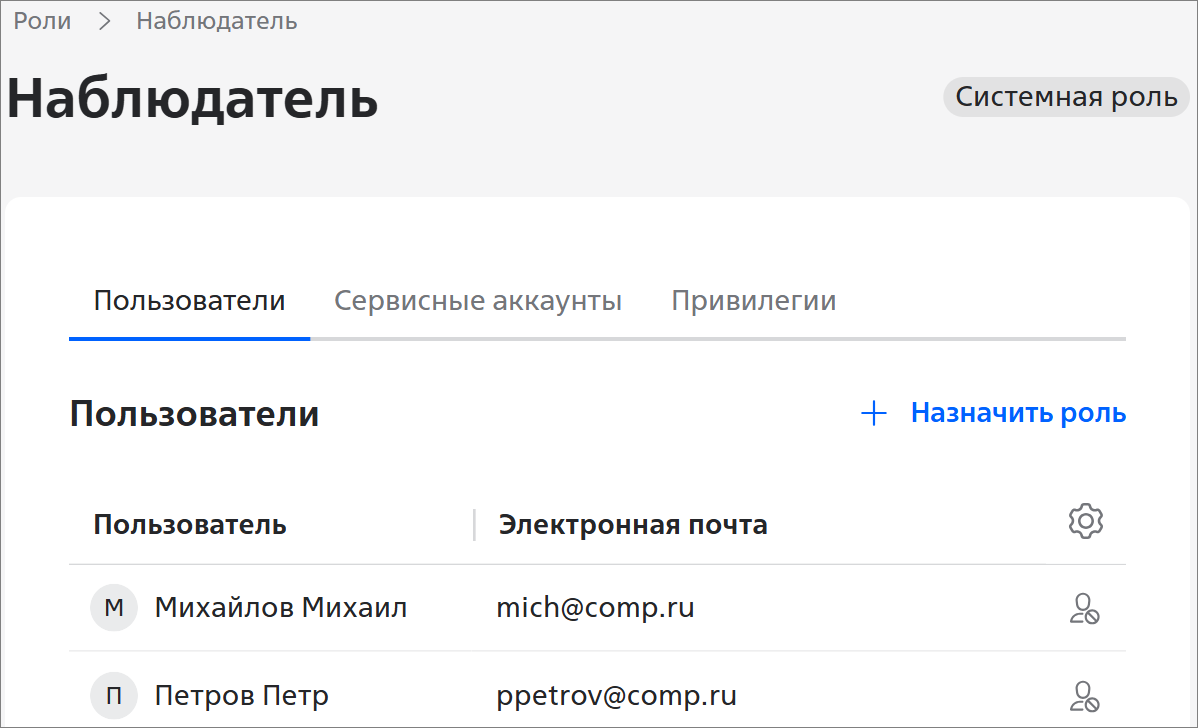Viewport: 1198px width, 728px height.
Task: Click the Электронная почта column header
Action: point(633,524)
